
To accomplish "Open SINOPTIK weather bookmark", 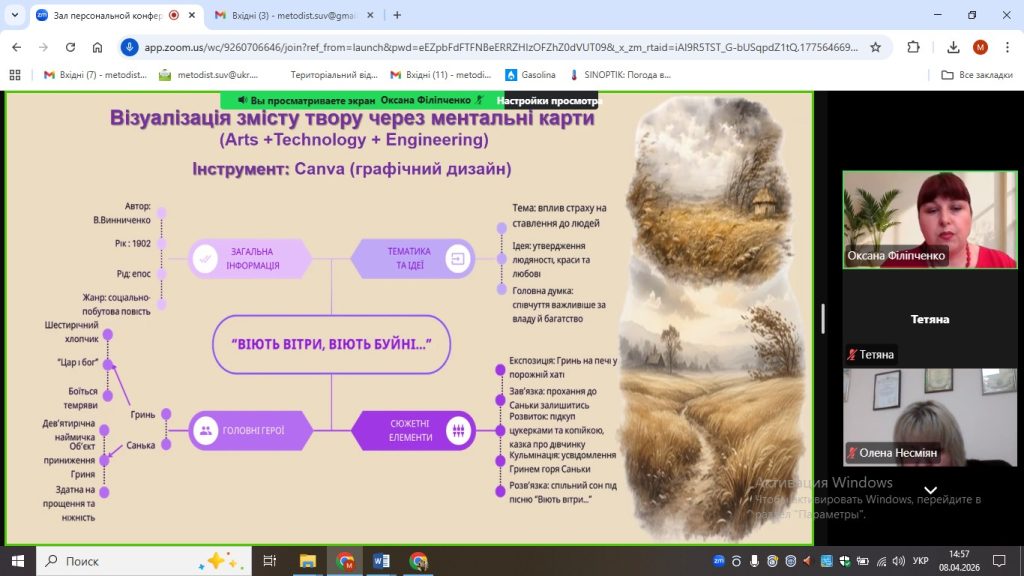I will [620, 75].
